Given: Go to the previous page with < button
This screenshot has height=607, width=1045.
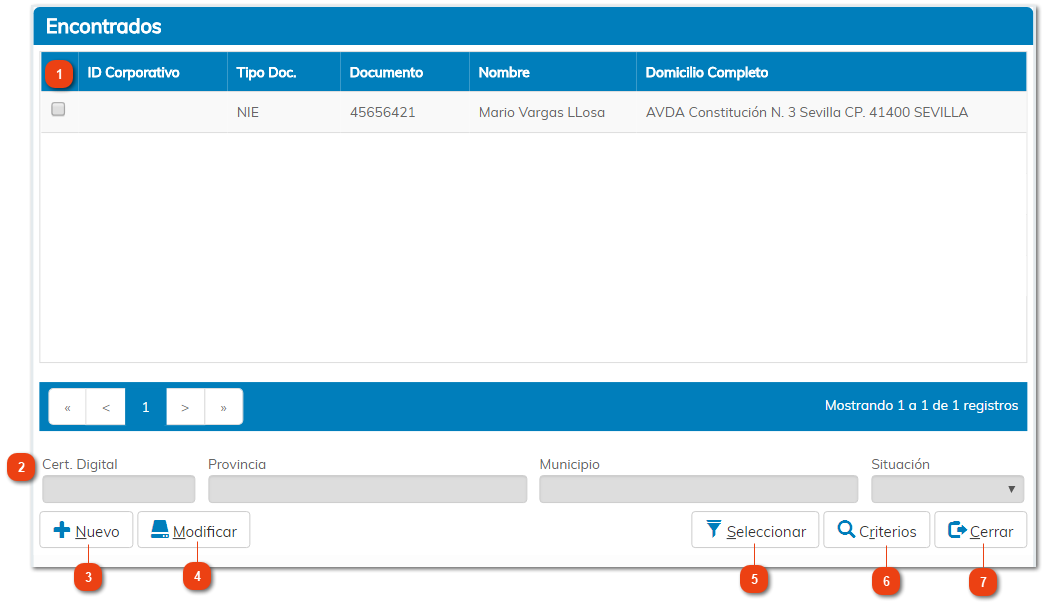Looking at the screenshot, I should coord(106,407).
